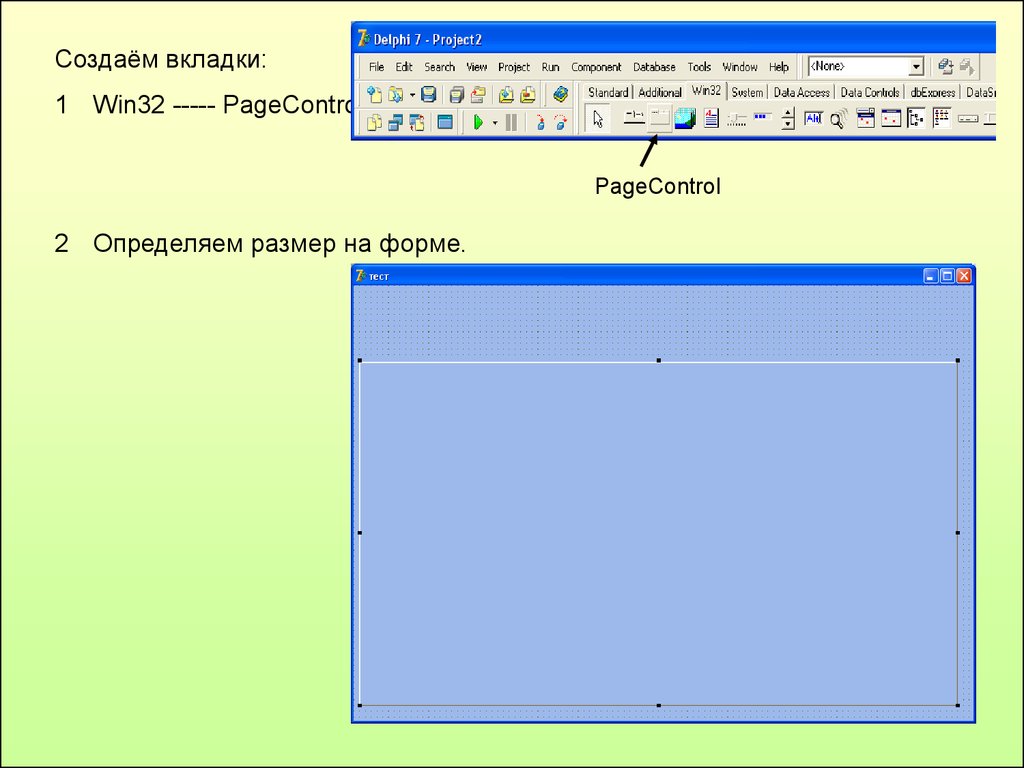Viewport: 1024px width, 768px height.
Task: Click the Trace Into debug icon
Action: (x=540, y=122)
